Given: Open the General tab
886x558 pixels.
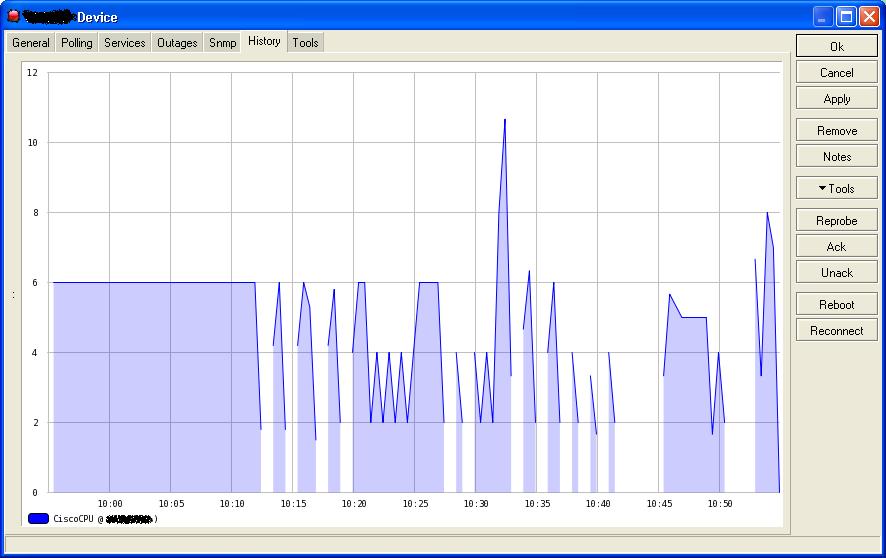Looking at the screenshot, I should click(x=31, y=43).
